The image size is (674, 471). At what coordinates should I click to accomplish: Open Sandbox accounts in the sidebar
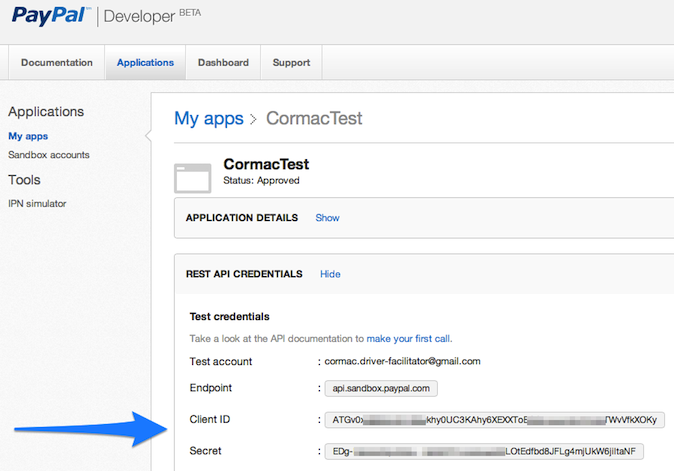(x=49, y=155)
